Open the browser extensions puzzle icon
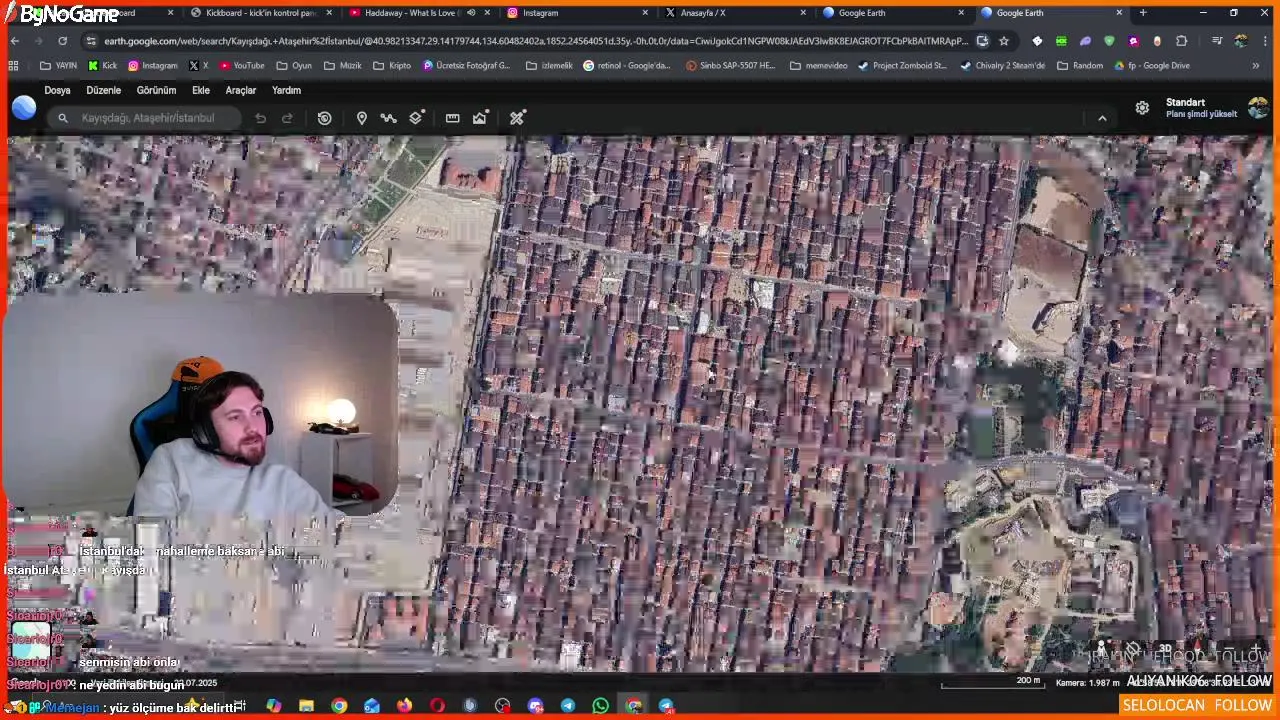The width and height of the screenshot is (1280, 720). click(1182, 41)
